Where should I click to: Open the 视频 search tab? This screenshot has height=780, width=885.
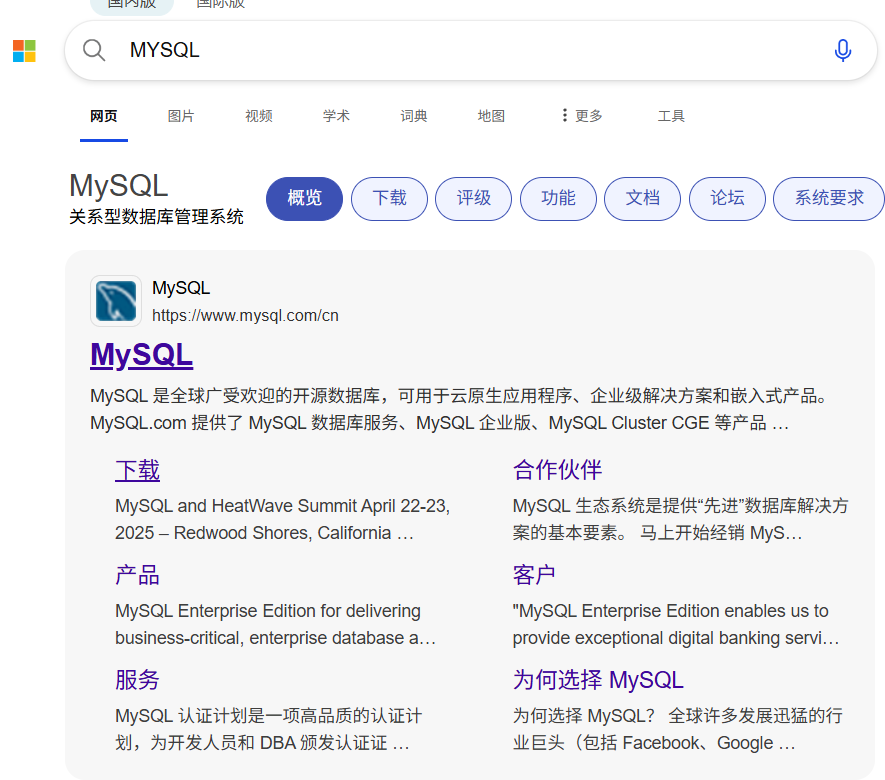pos(259,116)
